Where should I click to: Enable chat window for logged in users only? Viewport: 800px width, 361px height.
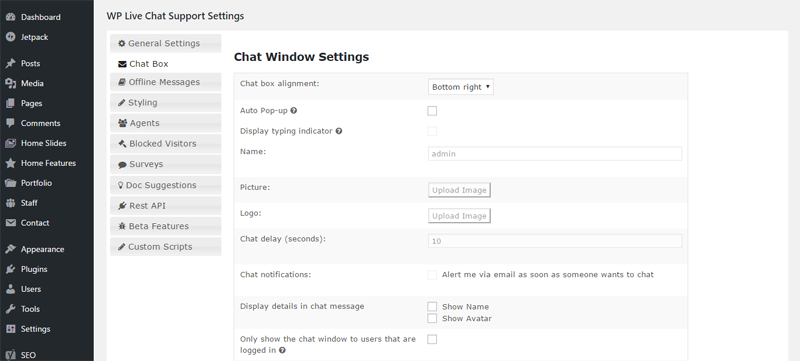[432, 339]
